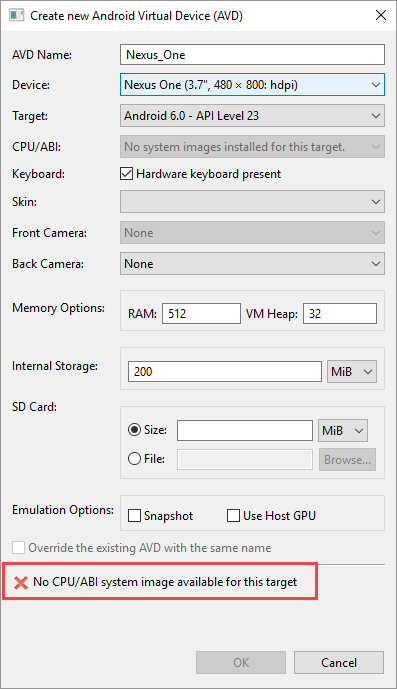This screenshot has width=397, height=689.
Task: Enable the Use Host GPU checkbox
Action: (x=233, y=515)
